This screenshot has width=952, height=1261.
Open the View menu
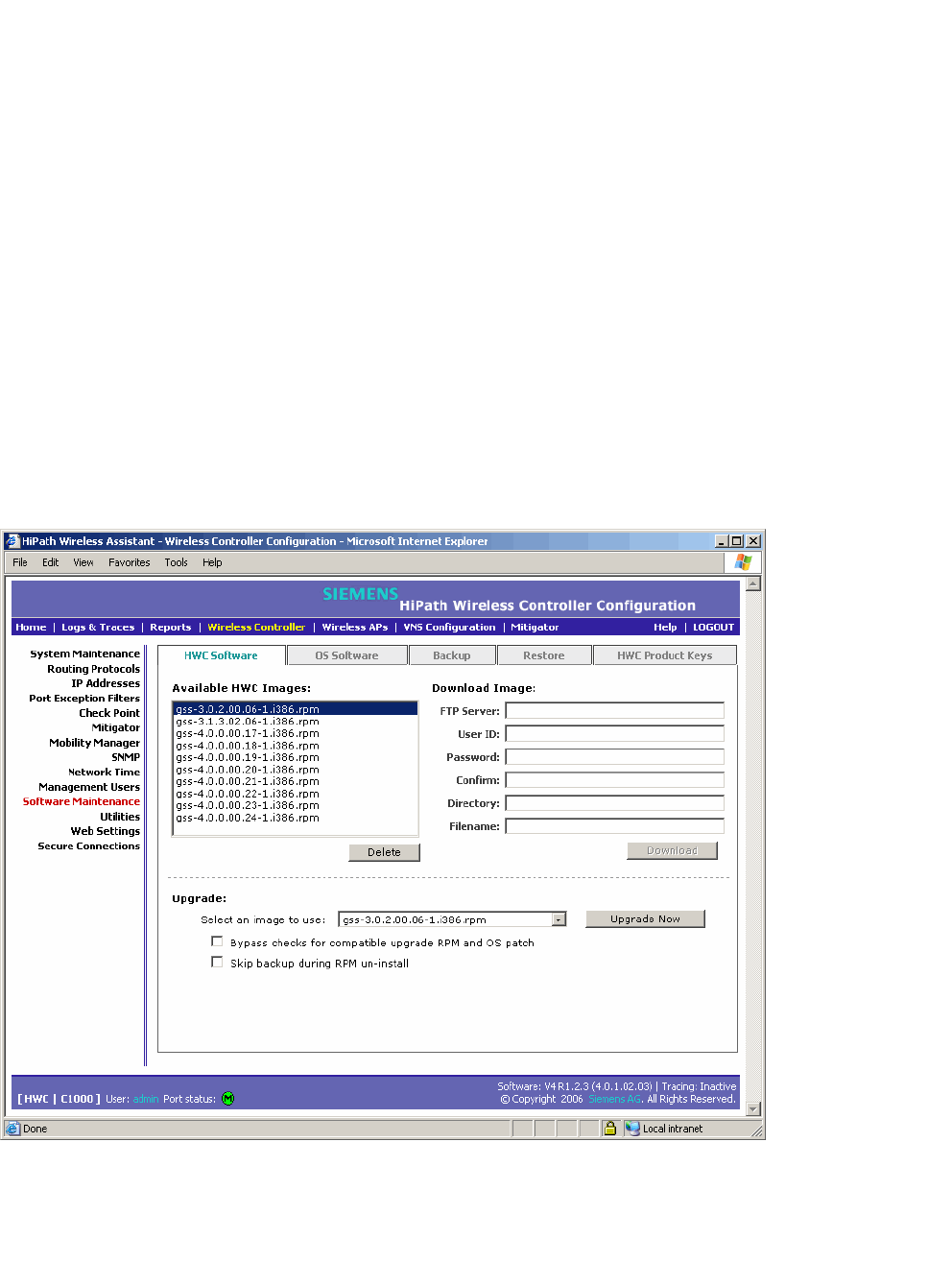click(x=83, y=562)
